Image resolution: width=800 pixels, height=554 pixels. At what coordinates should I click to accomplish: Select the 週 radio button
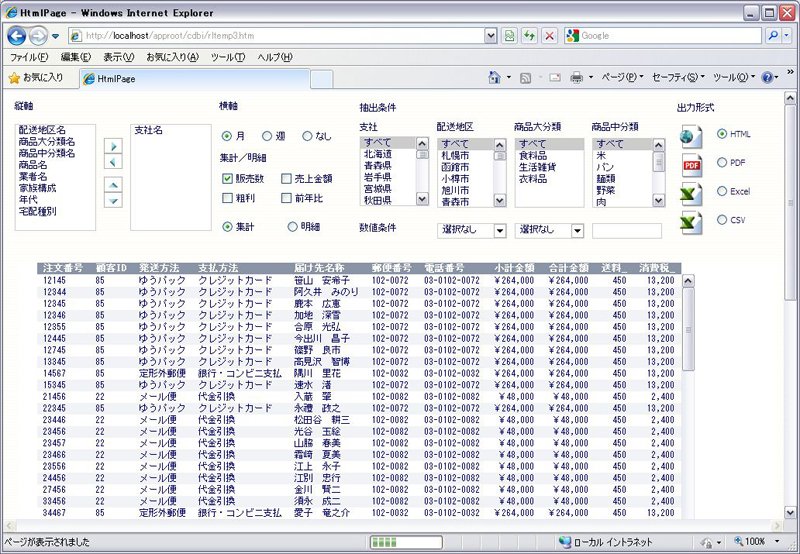coord(267,136)
